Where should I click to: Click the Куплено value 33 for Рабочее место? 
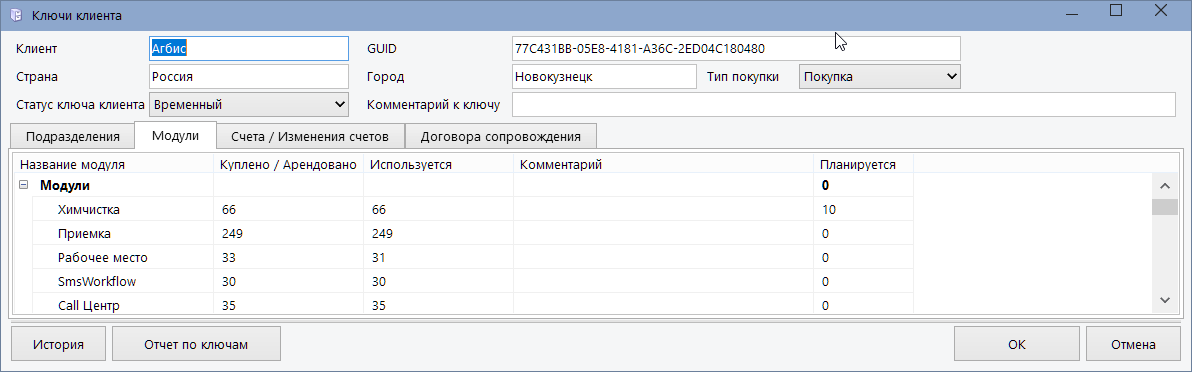pyautogui.click(x=289, y=258)
